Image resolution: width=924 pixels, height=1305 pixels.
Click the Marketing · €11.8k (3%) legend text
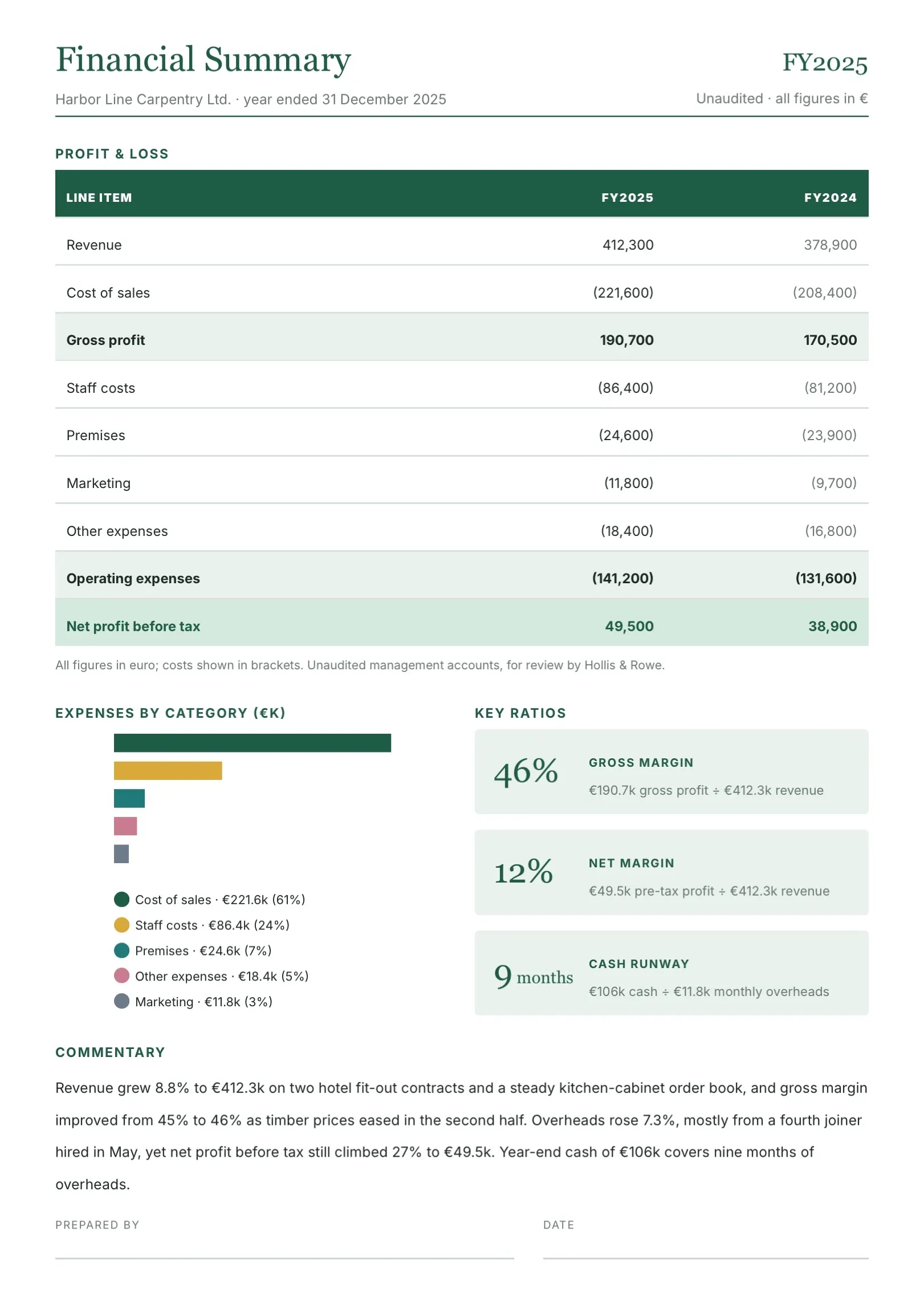pos(203,1002)
